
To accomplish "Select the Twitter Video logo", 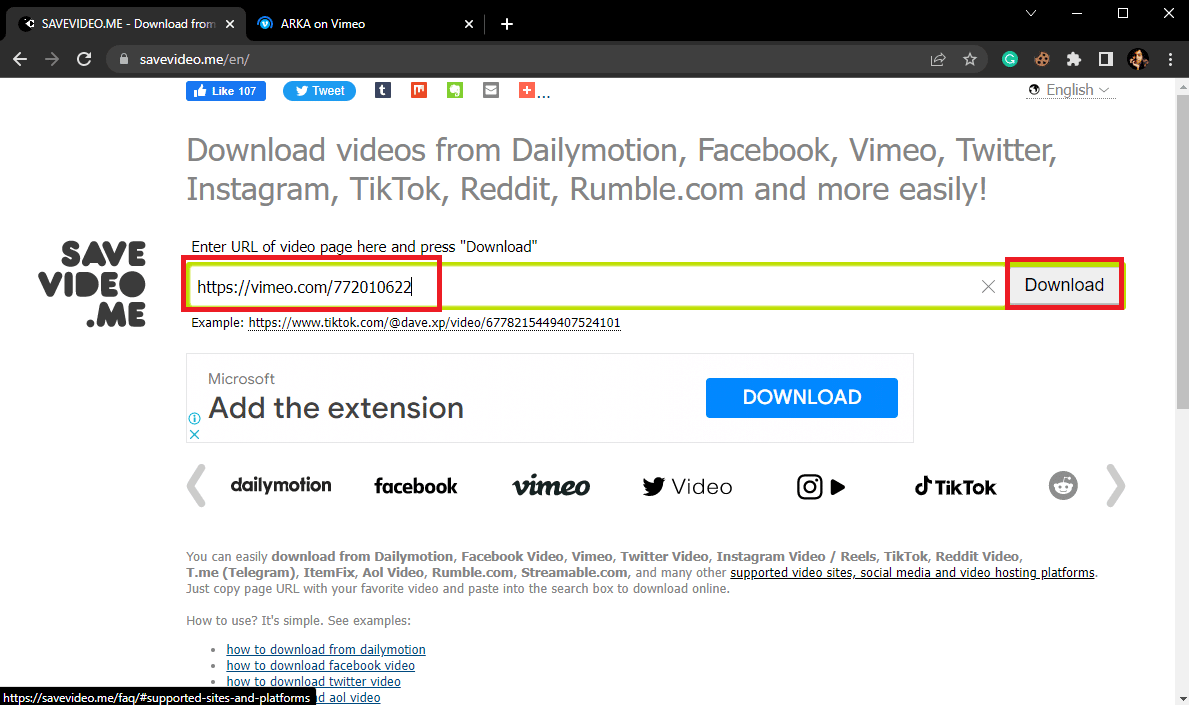I will tap(687, 487).
